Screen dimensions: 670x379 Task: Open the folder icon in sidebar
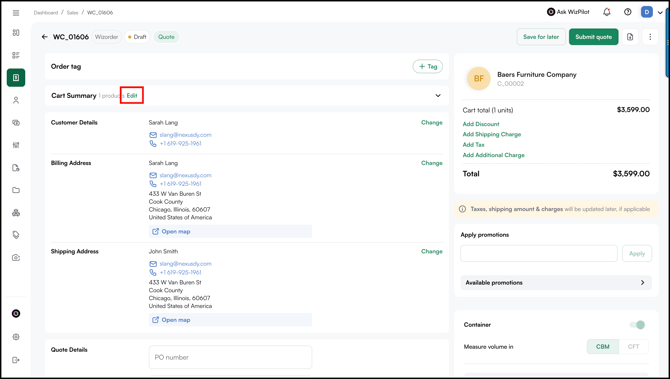point(16,190)
